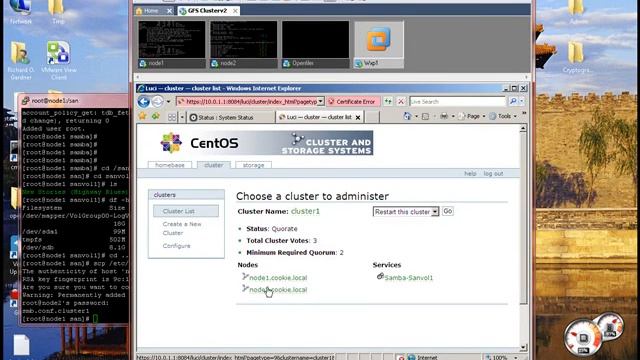Click the Richard O. Gardner desktop folder icon

20,61
